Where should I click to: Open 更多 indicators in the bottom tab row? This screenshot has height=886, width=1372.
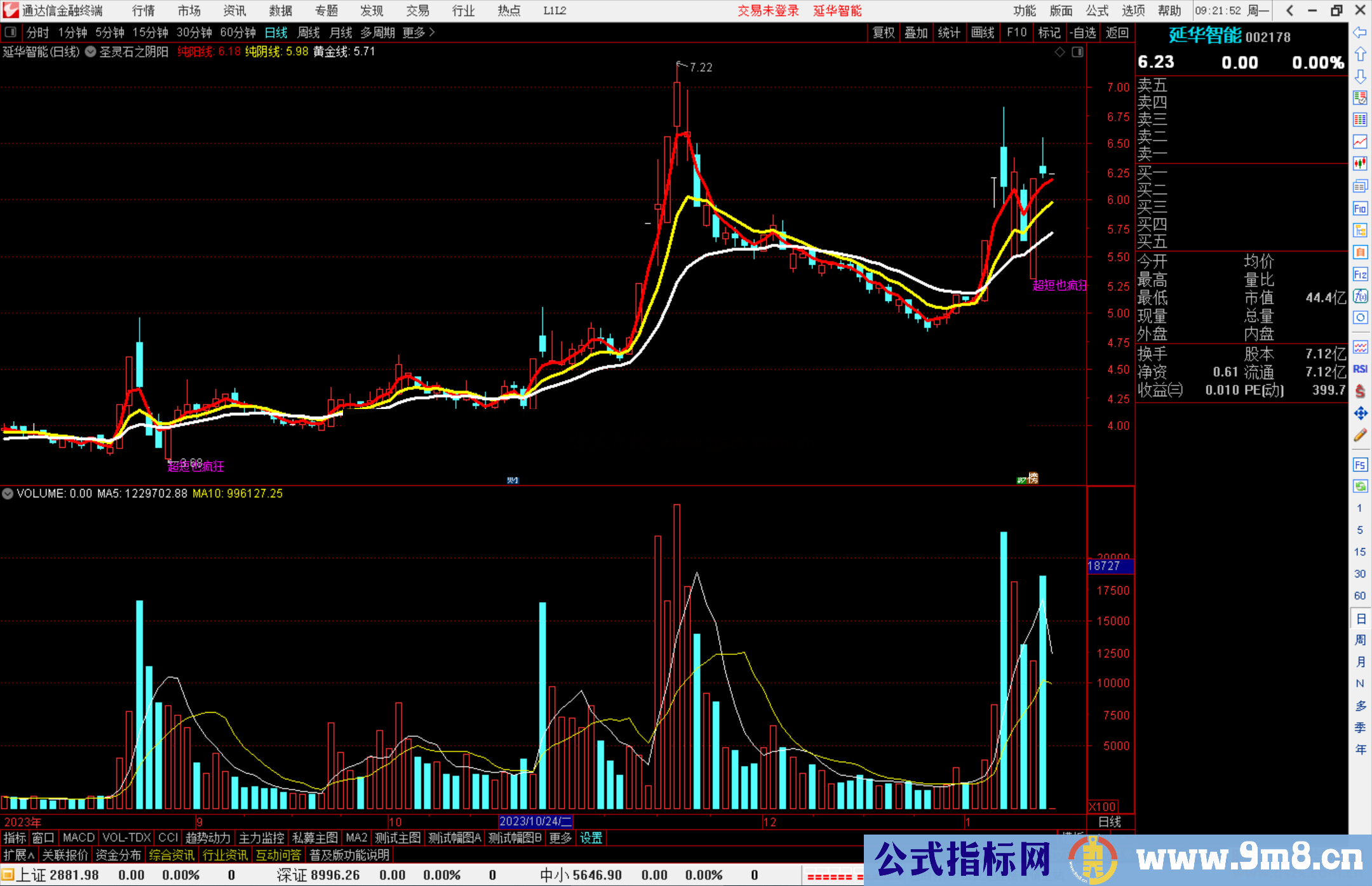coord(560,838)
